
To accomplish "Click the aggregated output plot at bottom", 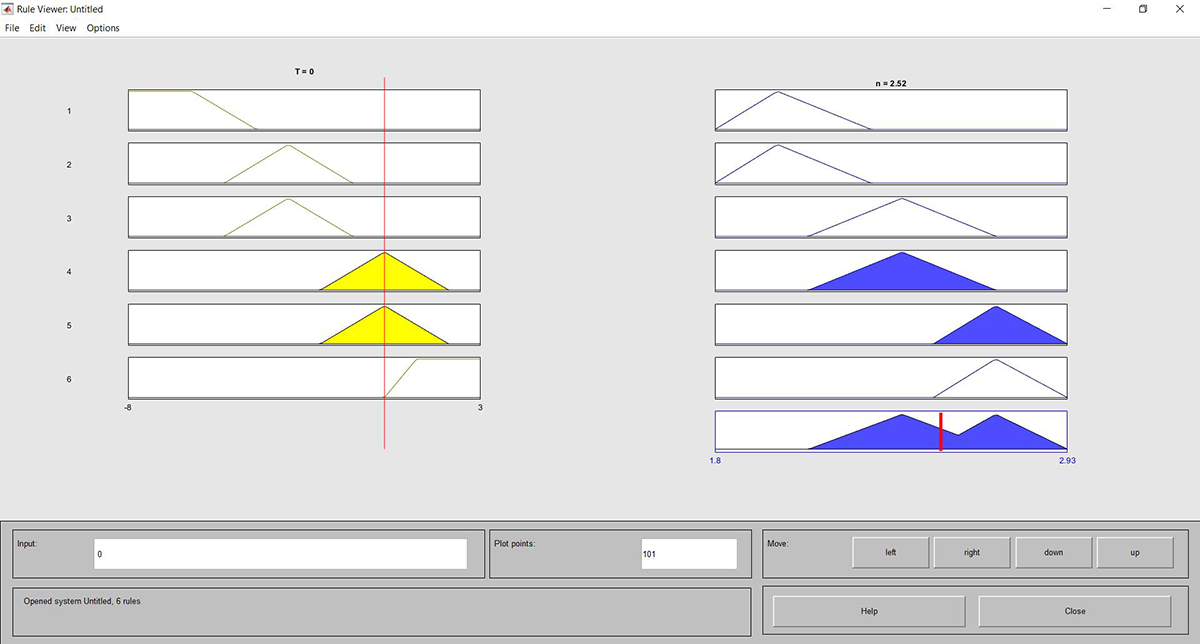I will pos(890,432).
